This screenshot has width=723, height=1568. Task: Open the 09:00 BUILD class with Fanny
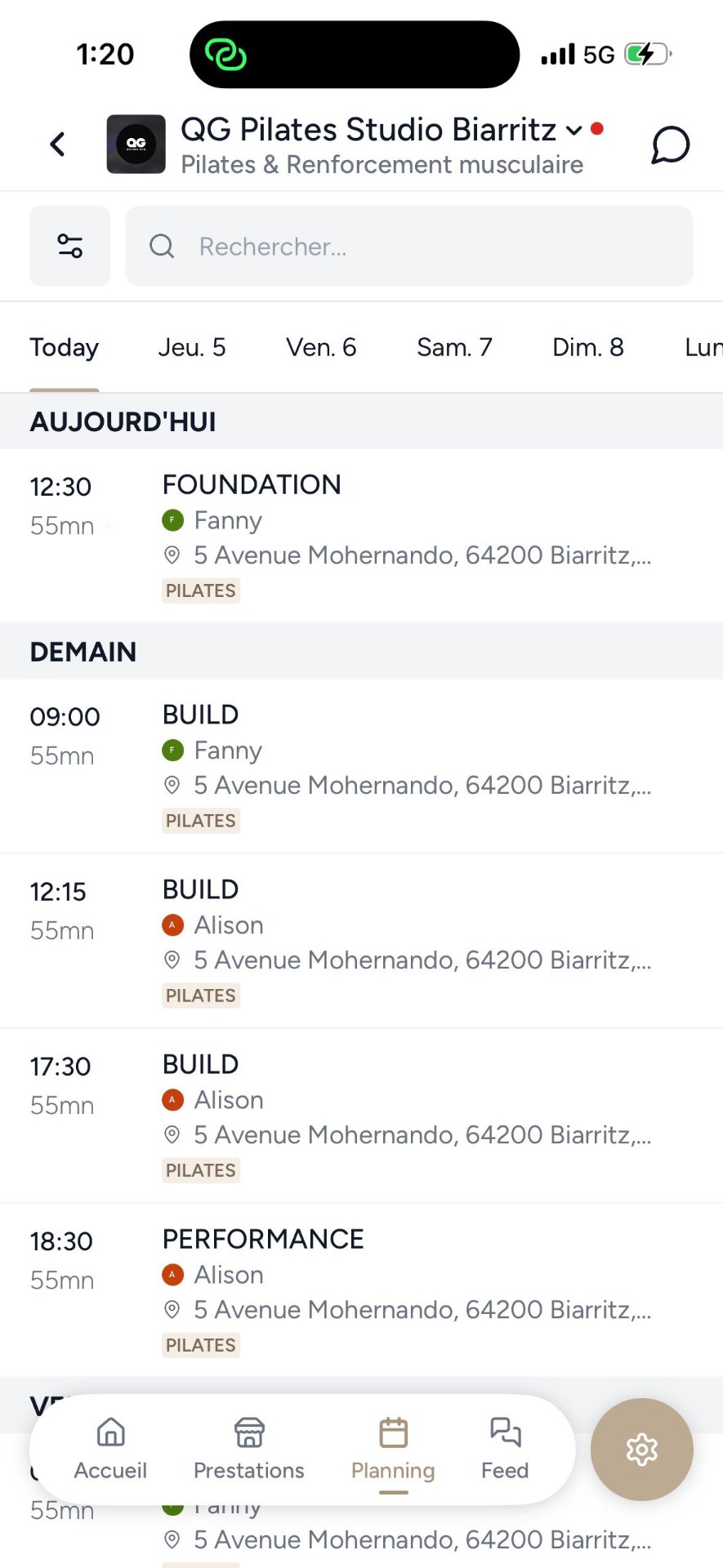[x=361, y=765]
